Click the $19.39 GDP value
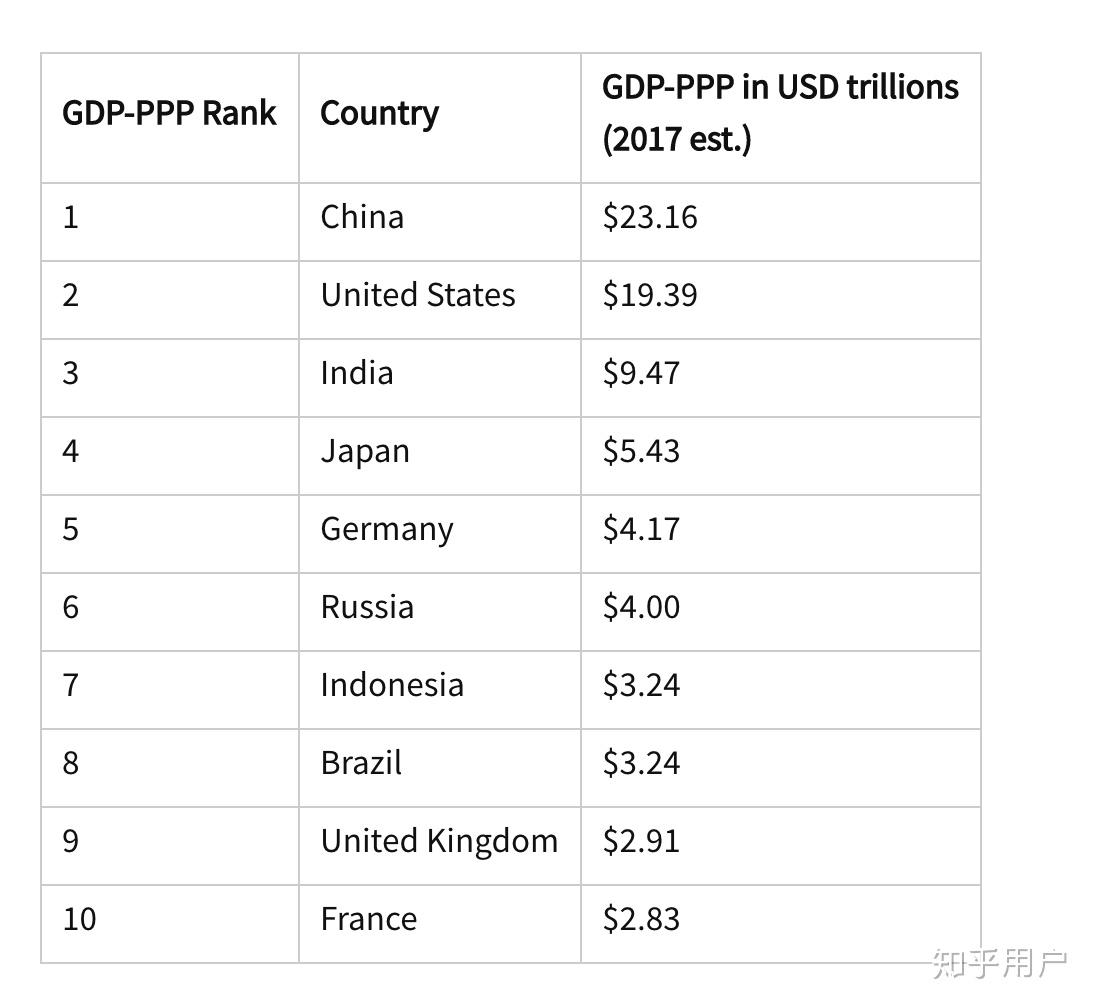The image size is (1098, 1002). pos(650,295)
